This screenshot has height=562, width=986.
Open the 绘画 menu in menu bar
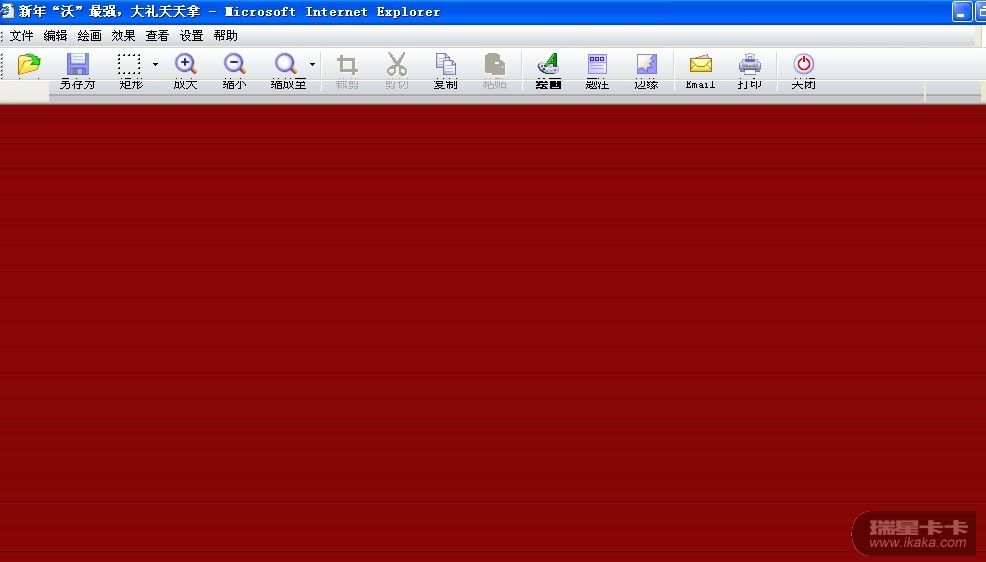tap(89, 36)
